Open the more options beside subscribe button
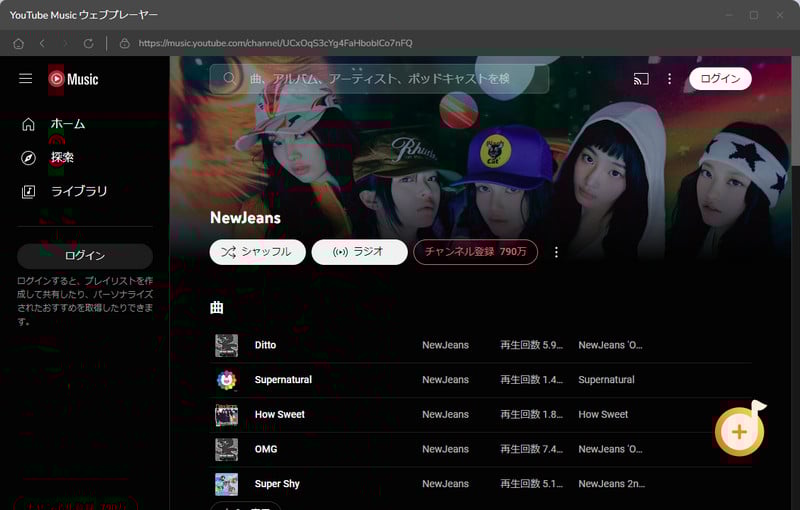800x510 pixels. (556, 252)
